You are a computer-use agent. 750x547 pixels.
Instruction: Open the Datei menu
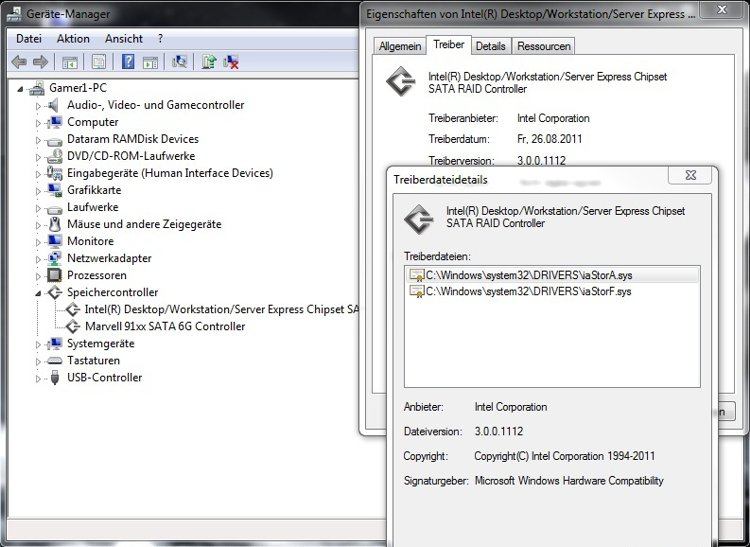pyautogui.click(x=29, y=39)
